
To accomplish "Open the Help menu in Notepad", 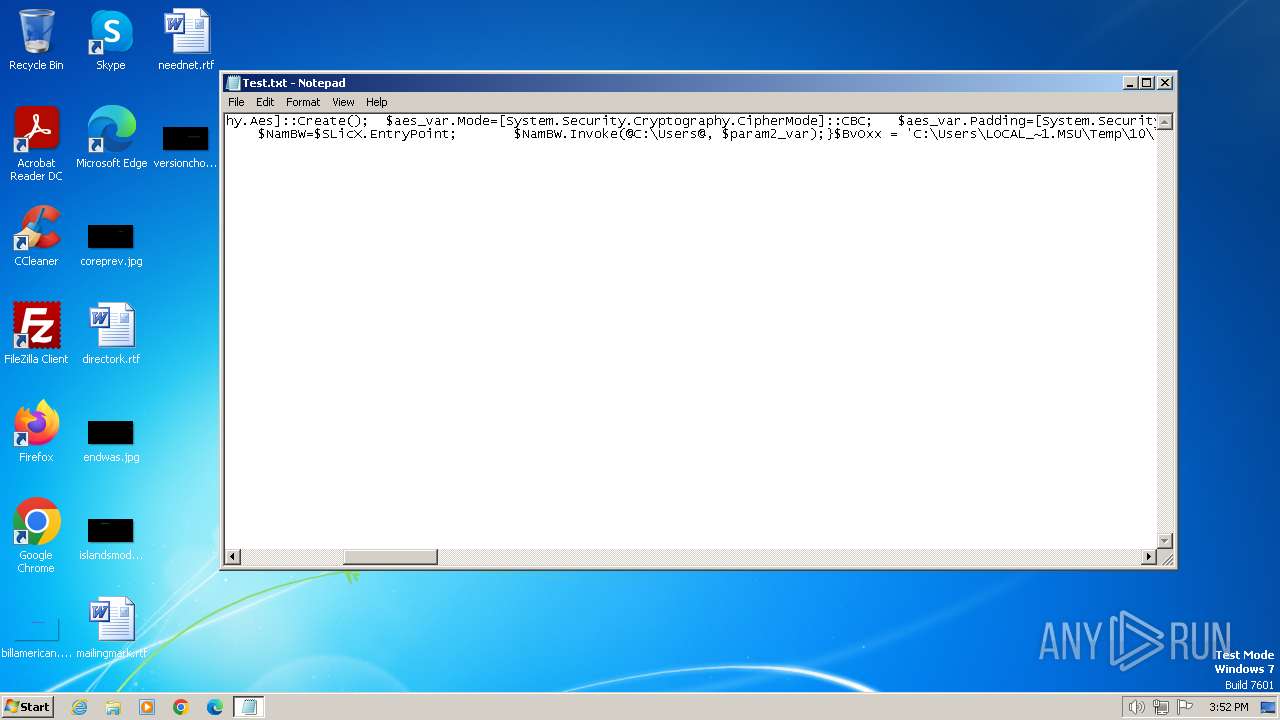I will click(376, 102).
